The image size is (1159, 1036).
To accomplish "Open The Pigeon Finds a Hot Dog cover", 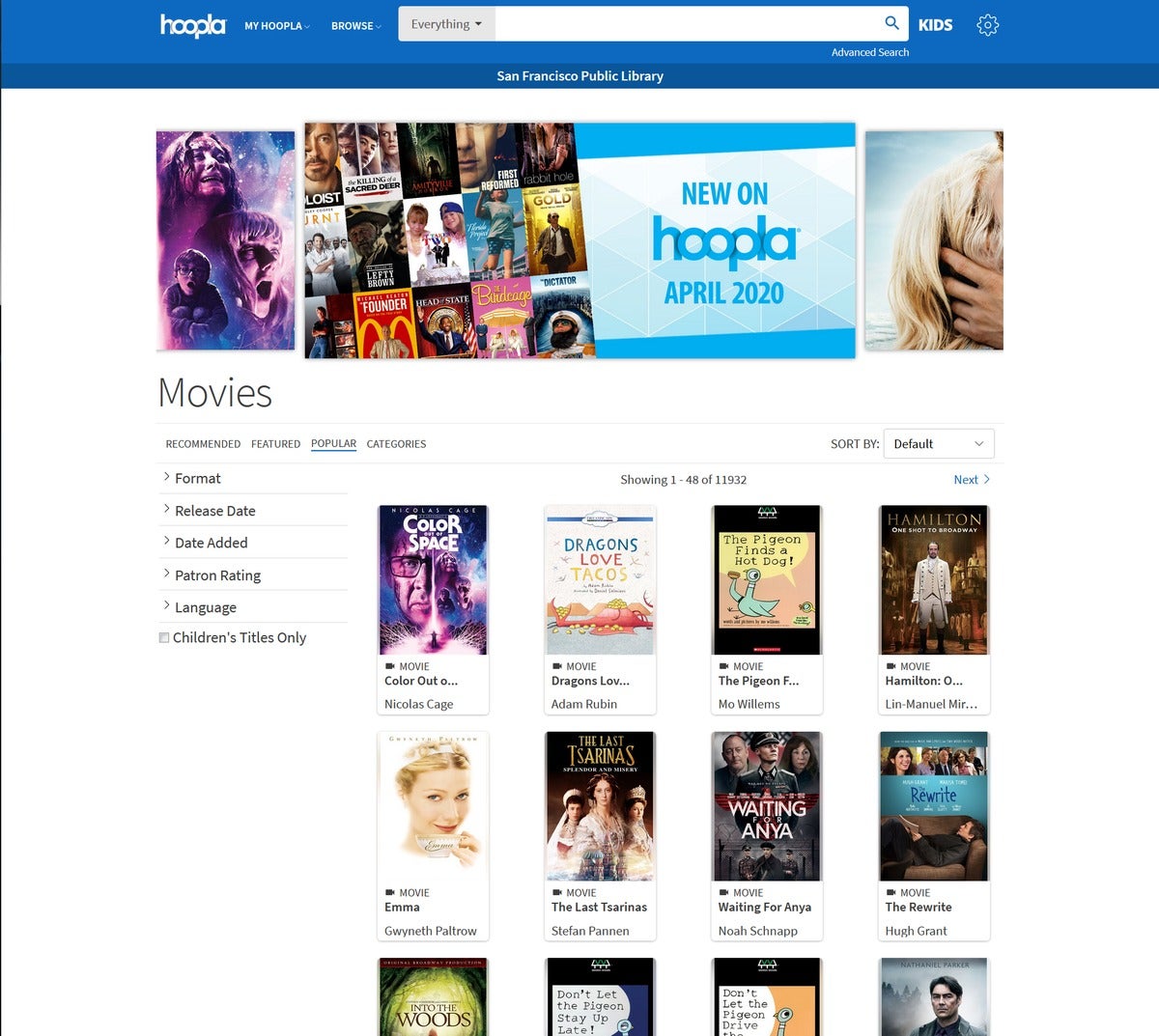I will tap(767, 580).
